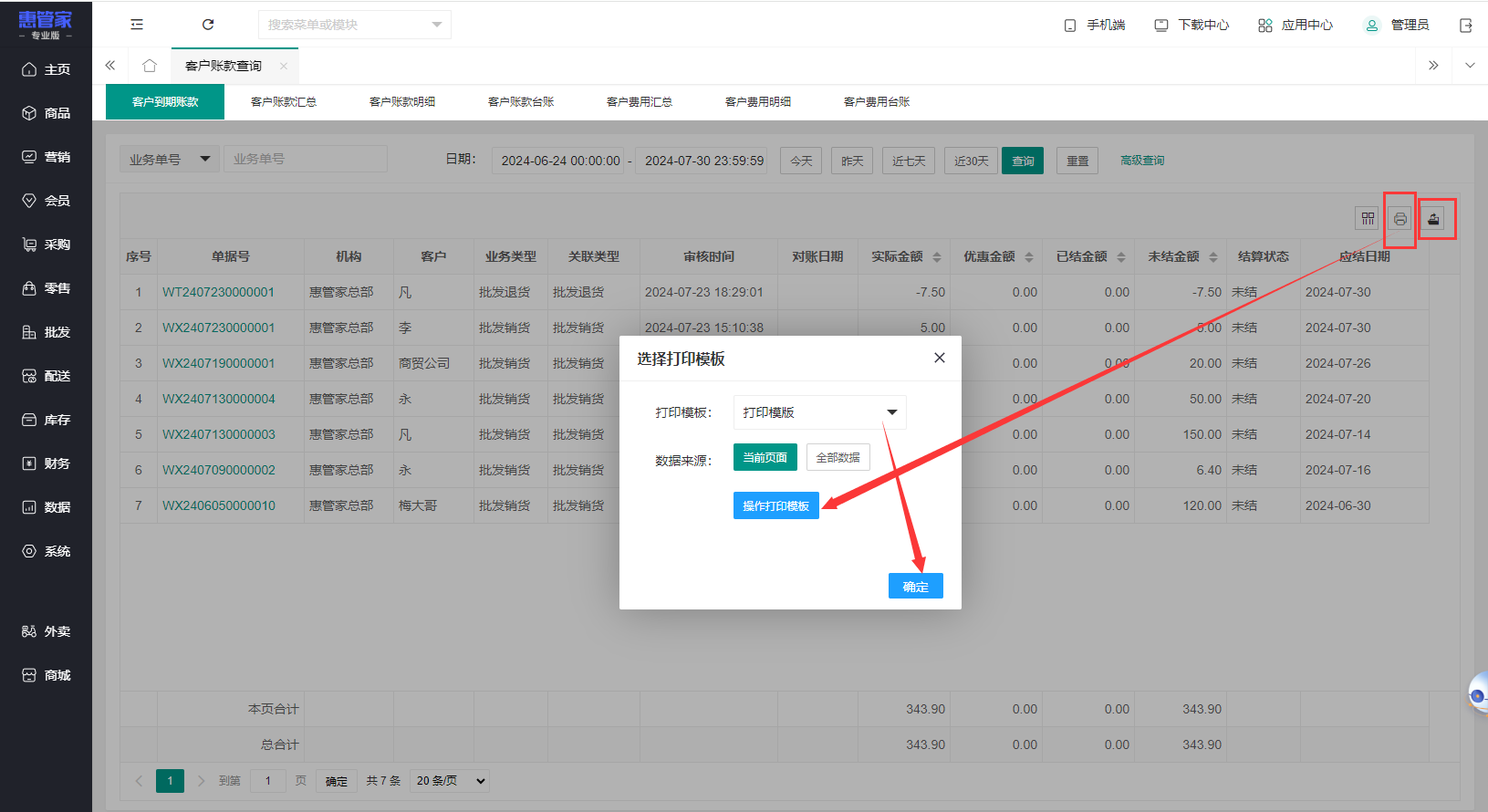The image size is (1488, 812).
Task: Click the refresh icon in top bar
Action: [x=208, y=25]
